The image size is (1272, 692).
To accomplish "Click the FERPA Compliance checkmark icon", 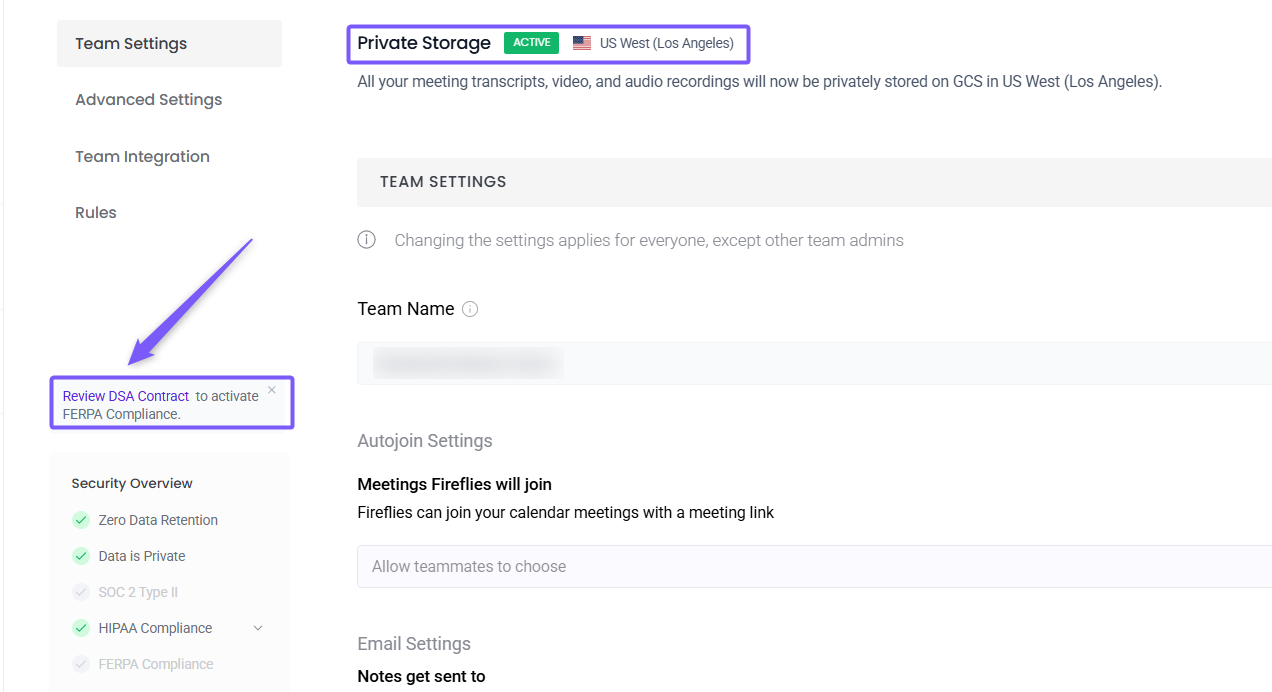I will coord(81,664).
